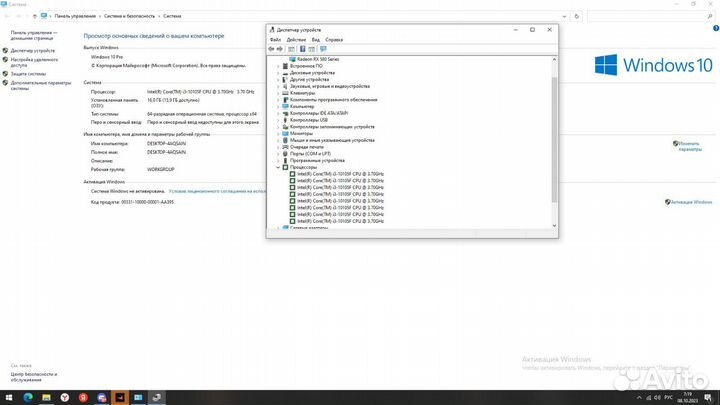Open Дополнительные параметры системы link
The width and height of the screenshot is (720, 405).
40,85
